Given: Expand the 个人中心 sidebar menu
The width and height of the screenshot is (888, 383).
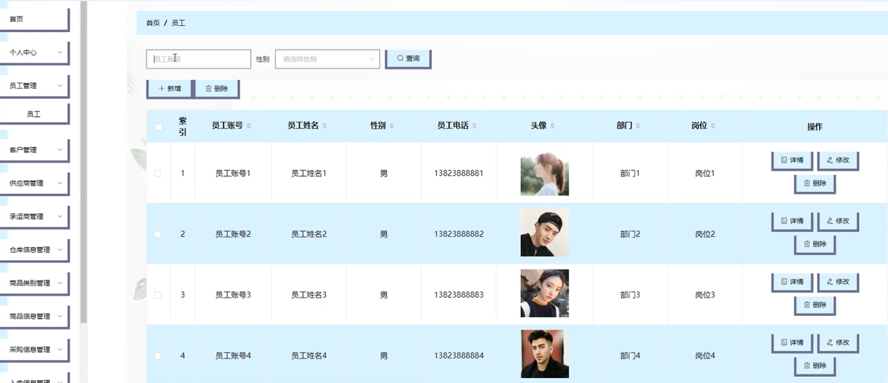Looking at the screenshot, I should point(35,53).
